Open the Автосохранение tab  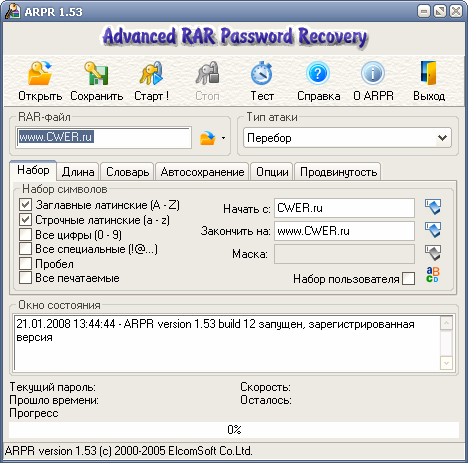point(202,172)
